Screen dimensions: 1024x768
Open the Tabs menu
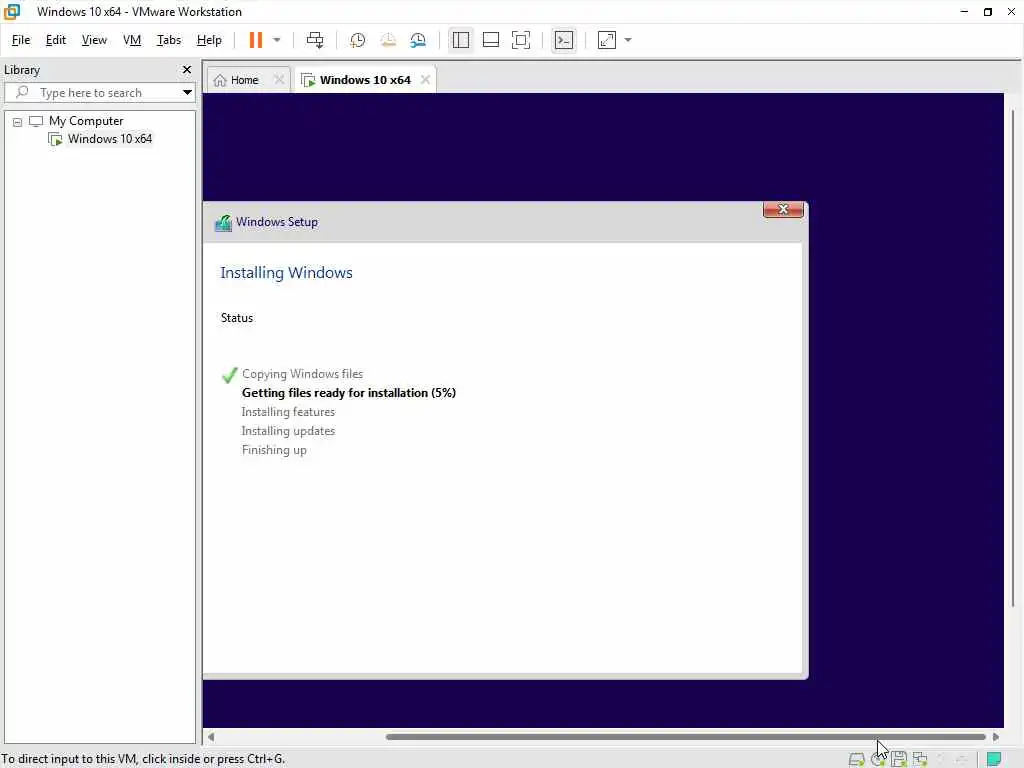pos(168,40)
